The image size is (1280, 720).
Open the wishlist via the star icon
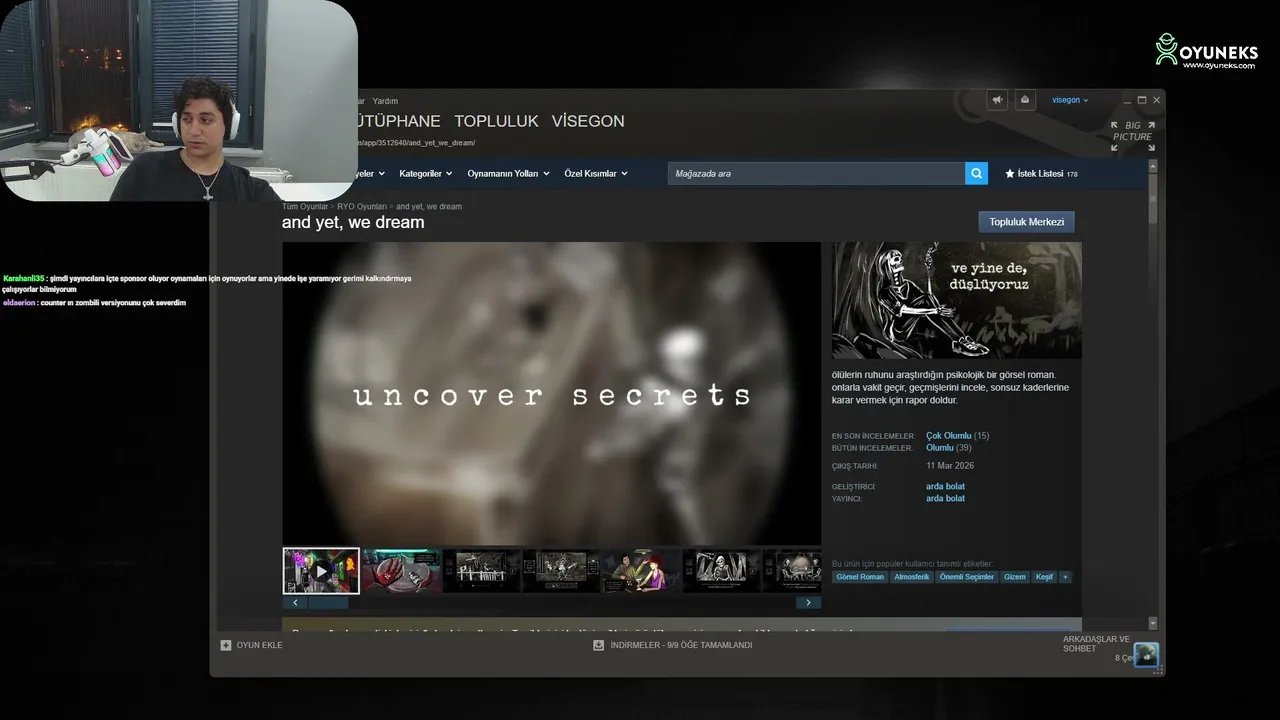(x=1010, y=174)
